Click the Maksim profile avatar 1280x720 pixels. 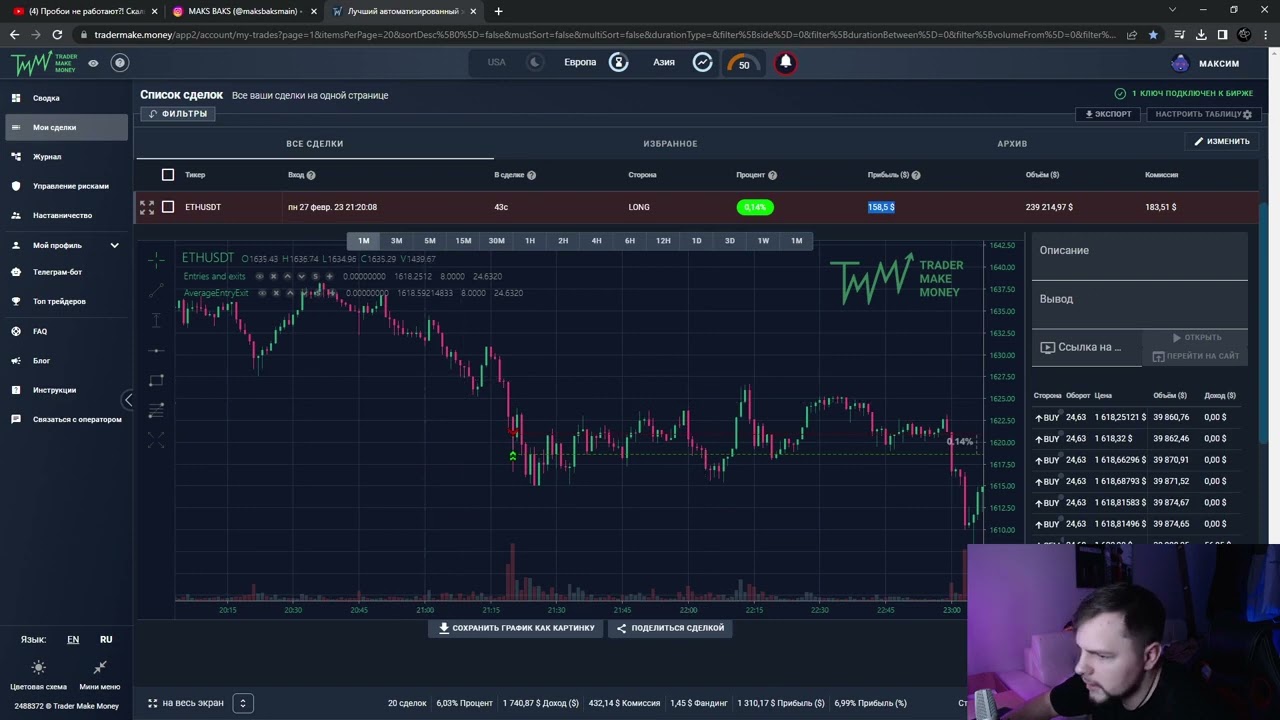pos(1180,63)
